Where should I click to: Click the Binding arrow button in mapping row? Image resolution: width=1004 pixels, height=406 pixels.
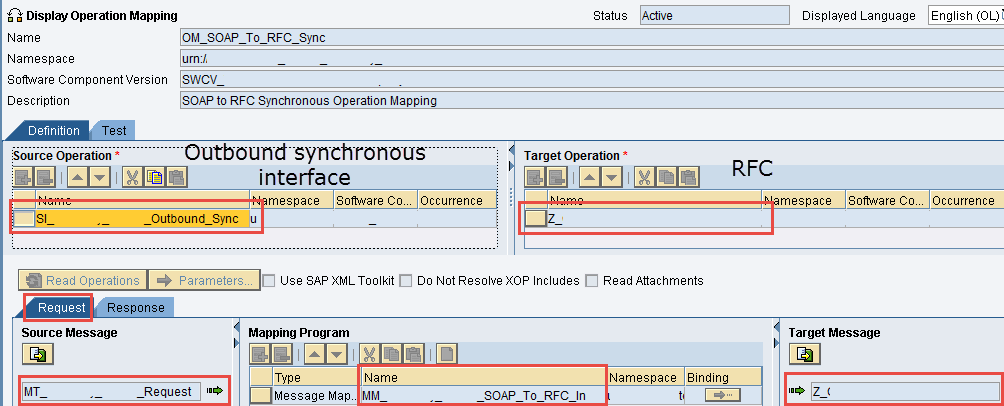(x=722, y=395)
